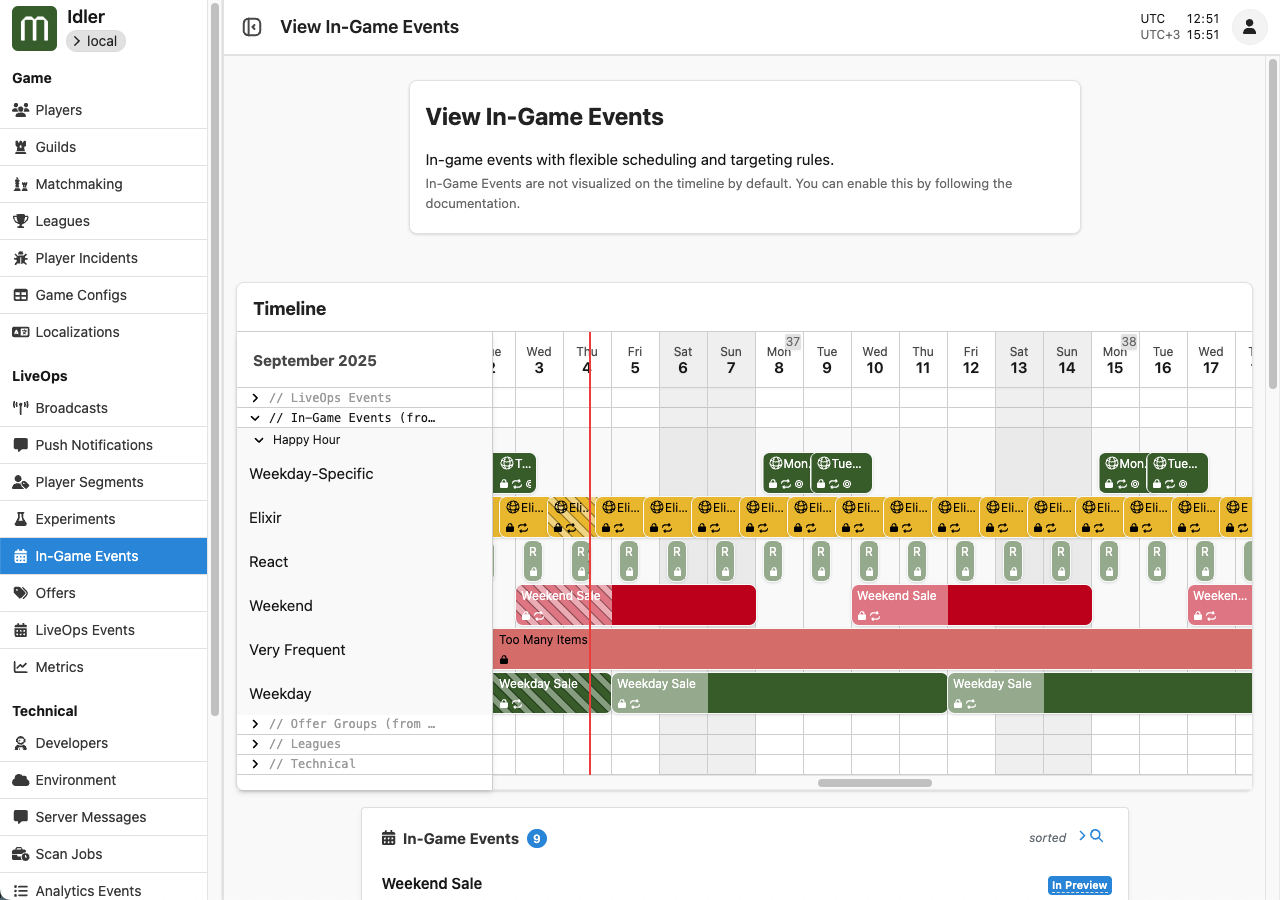Click the Player Incidents bug icon

pos(20,258)
